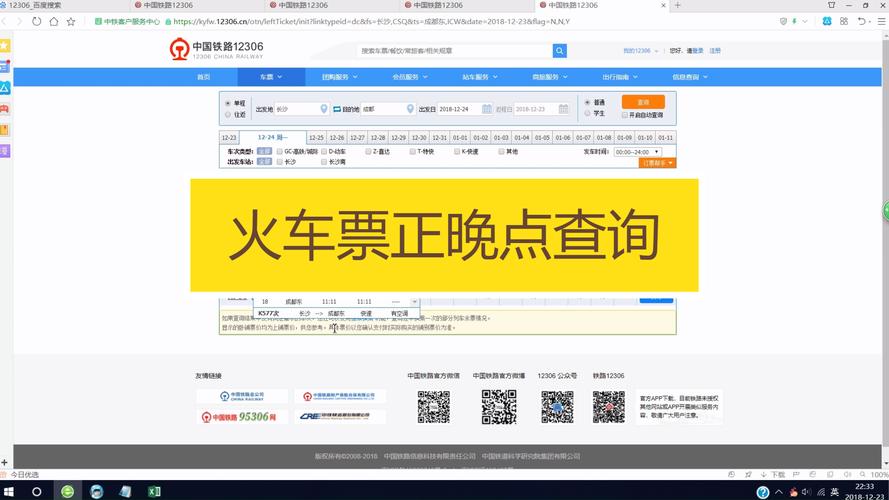Screen dimensions: 889x500
Task: Click the blue search magnifier button
Action: pos(559,51)
